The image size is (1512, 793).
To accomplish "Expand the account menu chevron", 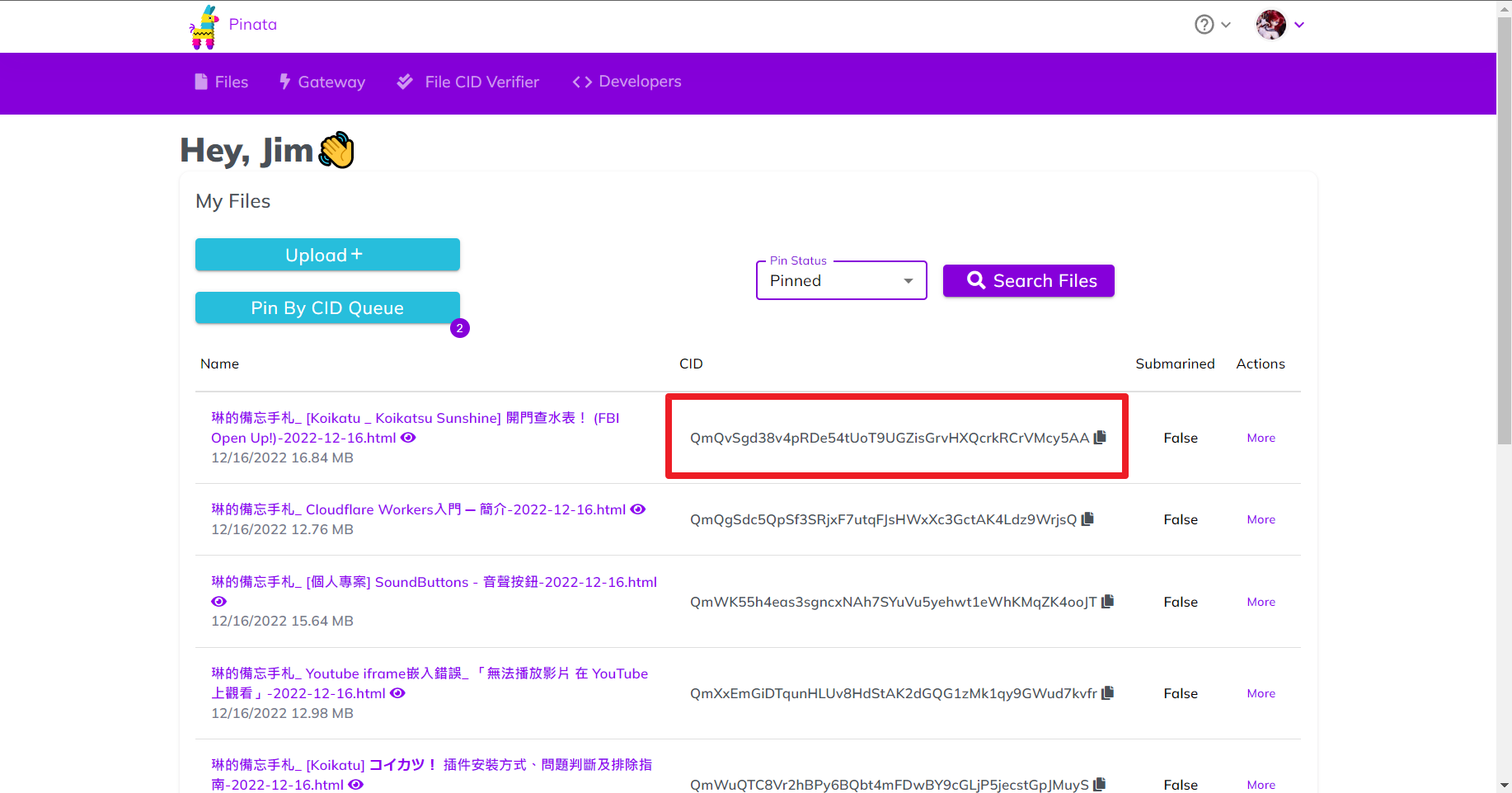I will pos(1299,25).
